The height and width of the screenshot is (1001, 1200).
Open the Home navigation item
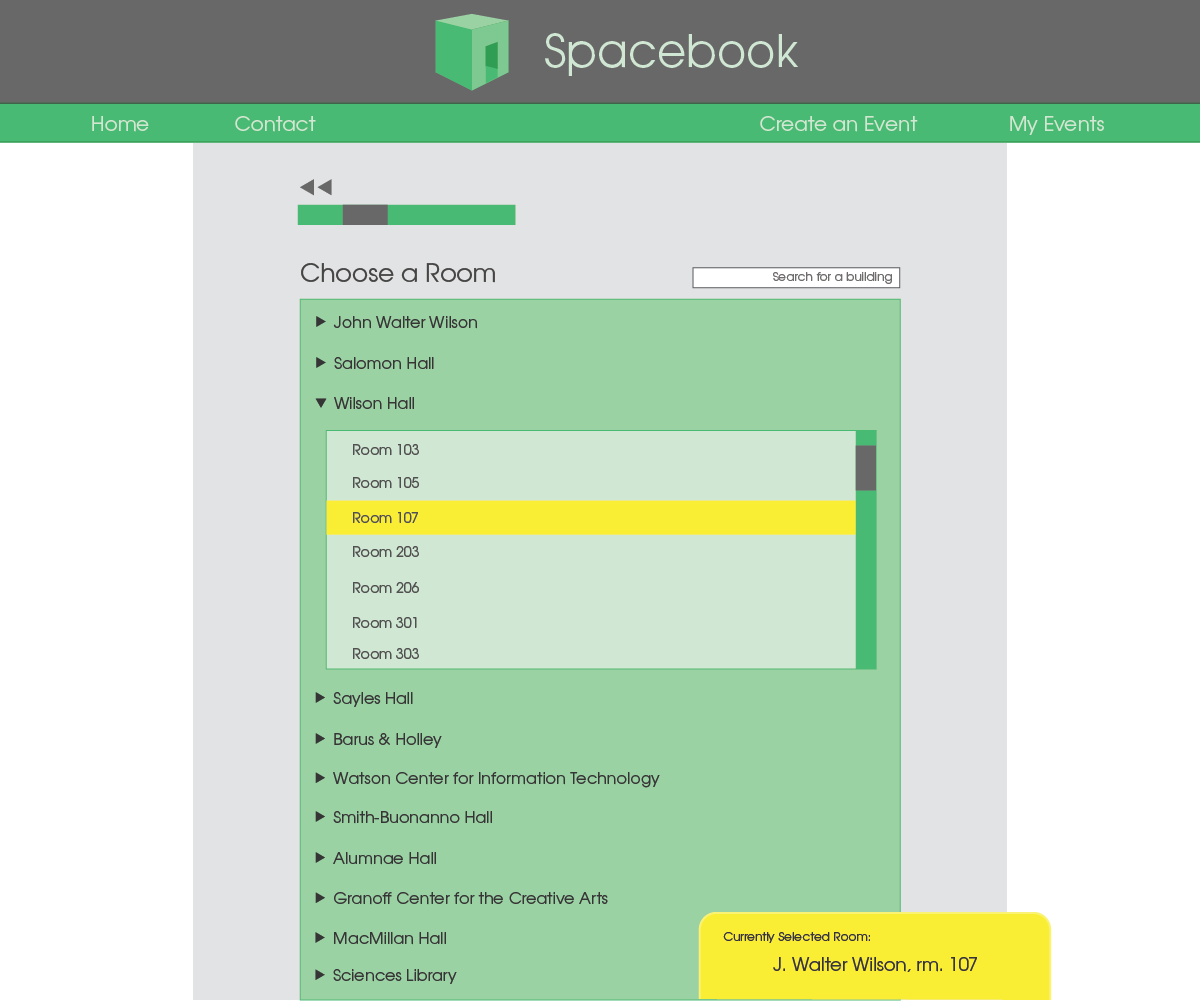point(120,124)
